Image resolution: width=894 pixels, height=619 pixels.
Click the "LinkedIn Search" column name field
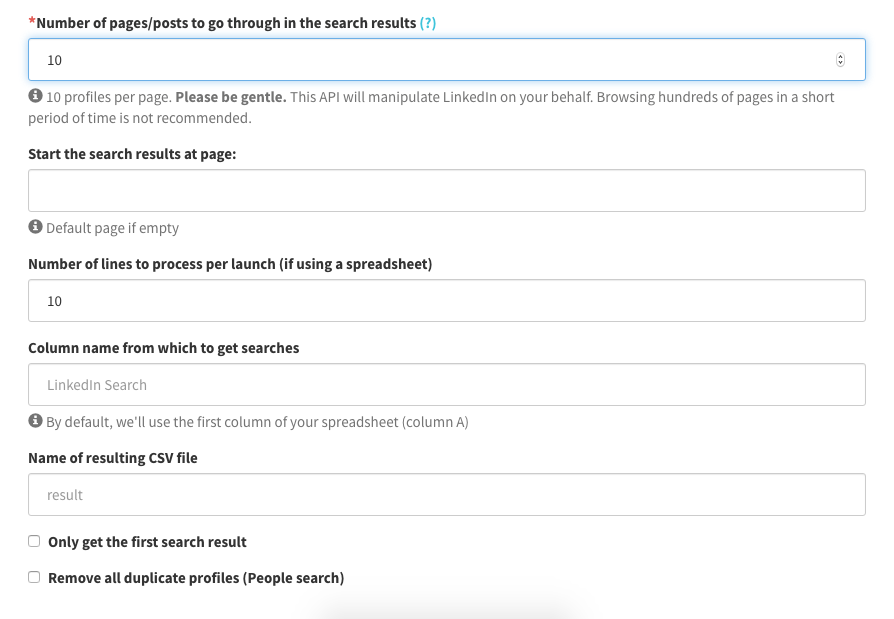[x=446, y=385]
